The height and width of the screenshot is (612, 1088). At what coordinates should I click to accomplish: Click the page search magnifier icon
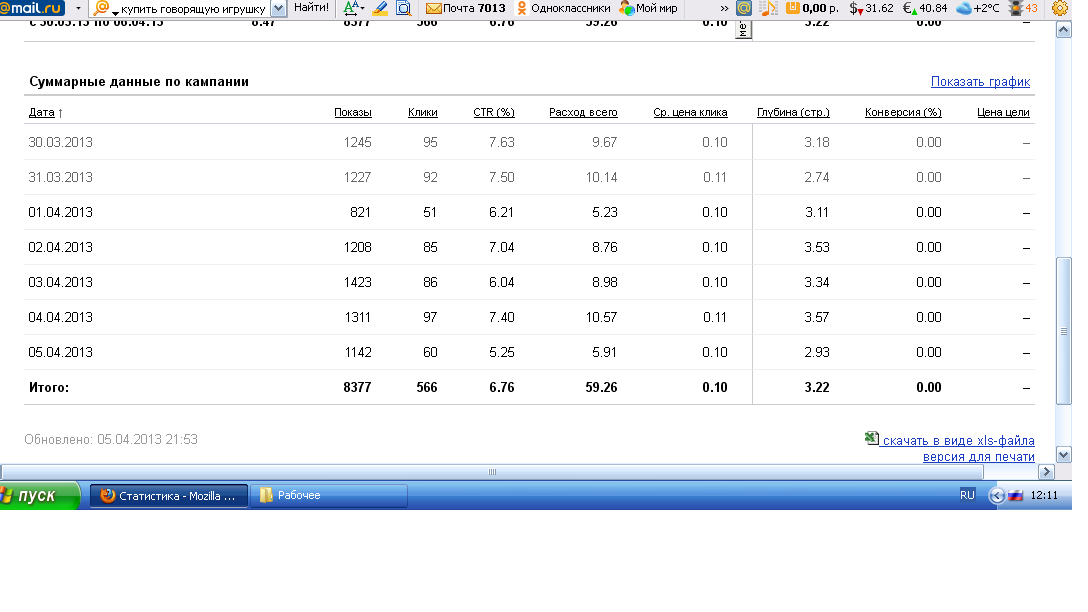coord(403,8)
